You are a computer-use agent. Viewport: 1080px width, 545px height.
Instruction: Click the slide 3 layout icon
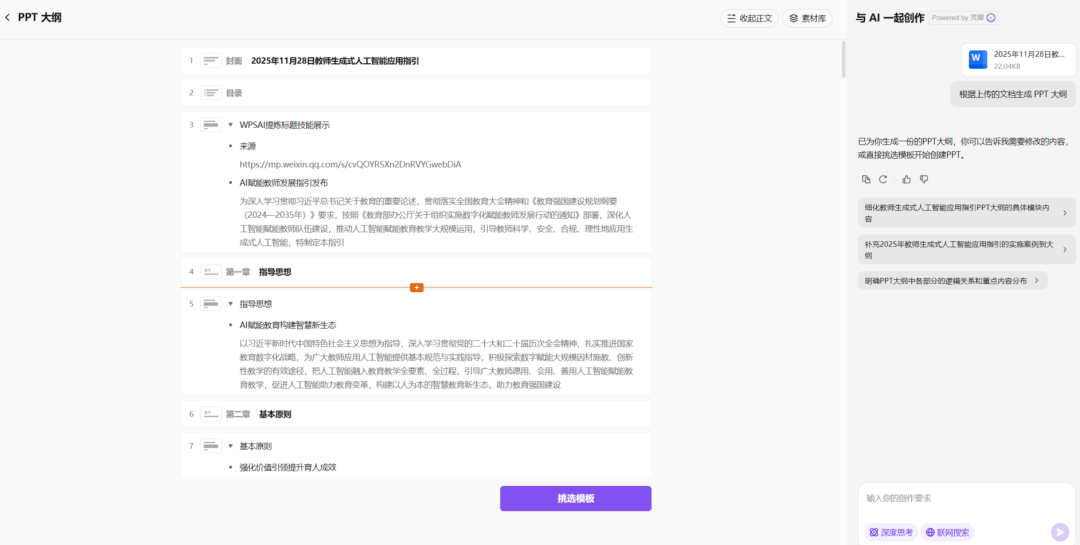click(x=211, y=125)
